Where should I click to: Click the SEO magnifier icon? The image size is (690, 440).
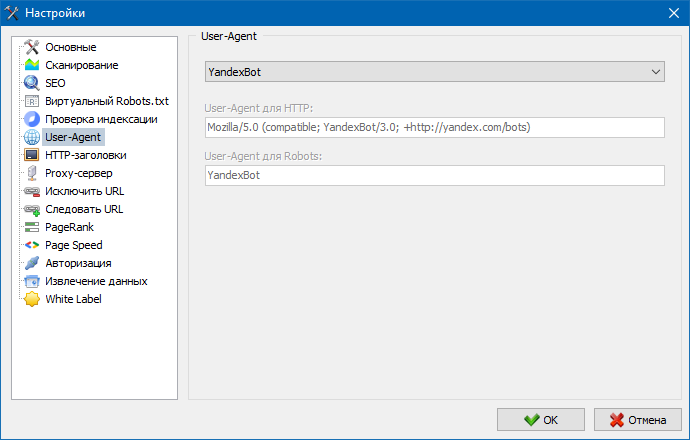click(x=32, y=83)
